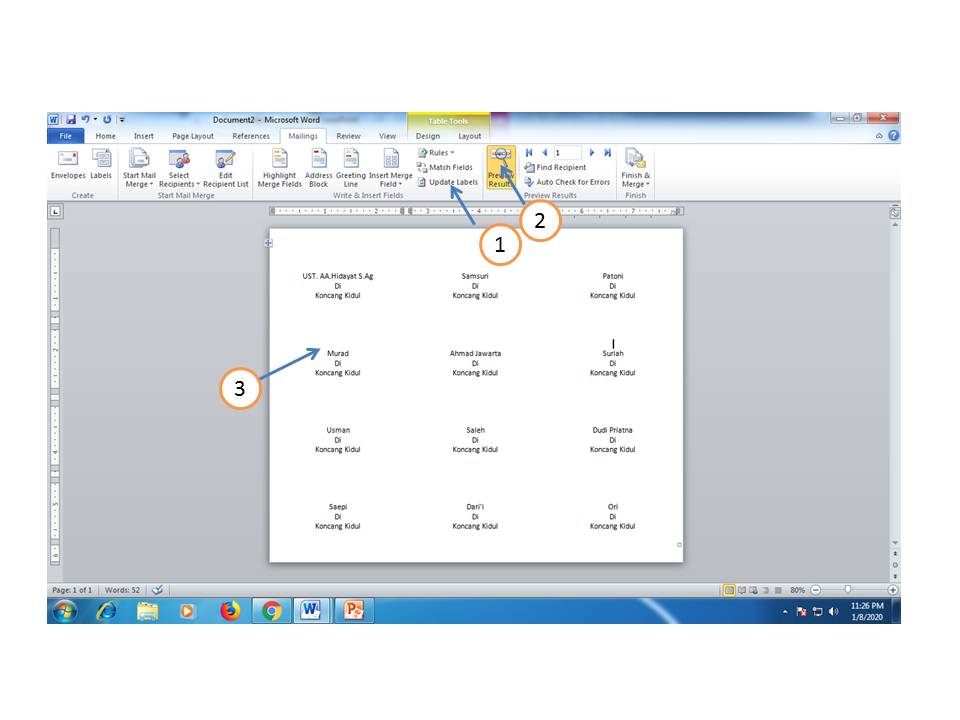Insert a Greeting Line
The image size is (960, 720).
(351, 168)
